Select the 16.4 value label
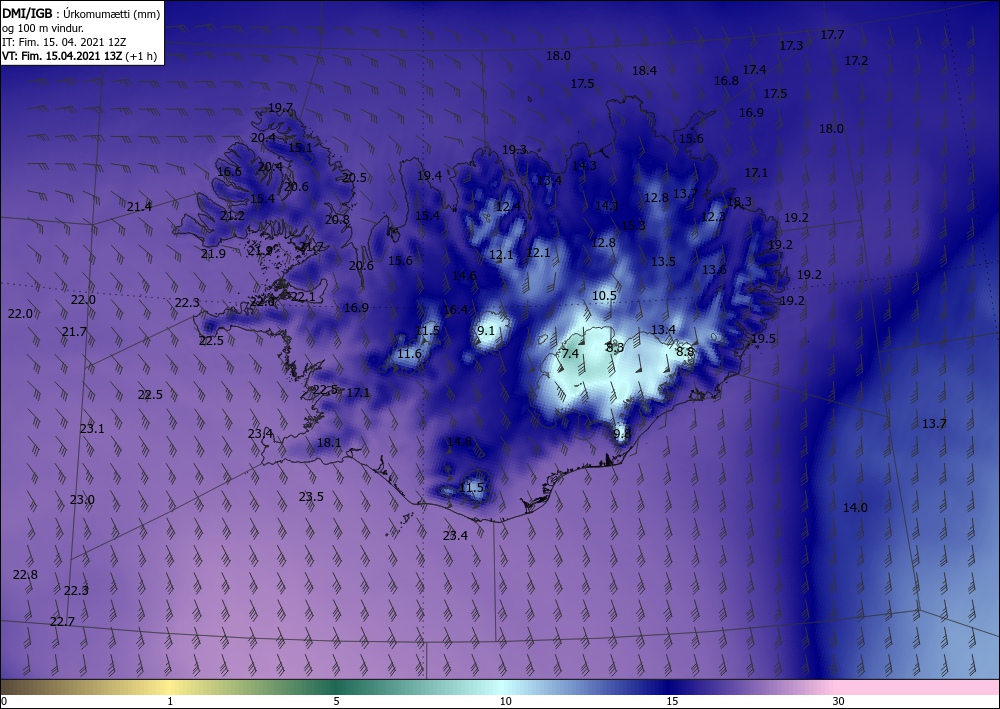This screenshot has height=709, width=1000. [x=455, y=311]
